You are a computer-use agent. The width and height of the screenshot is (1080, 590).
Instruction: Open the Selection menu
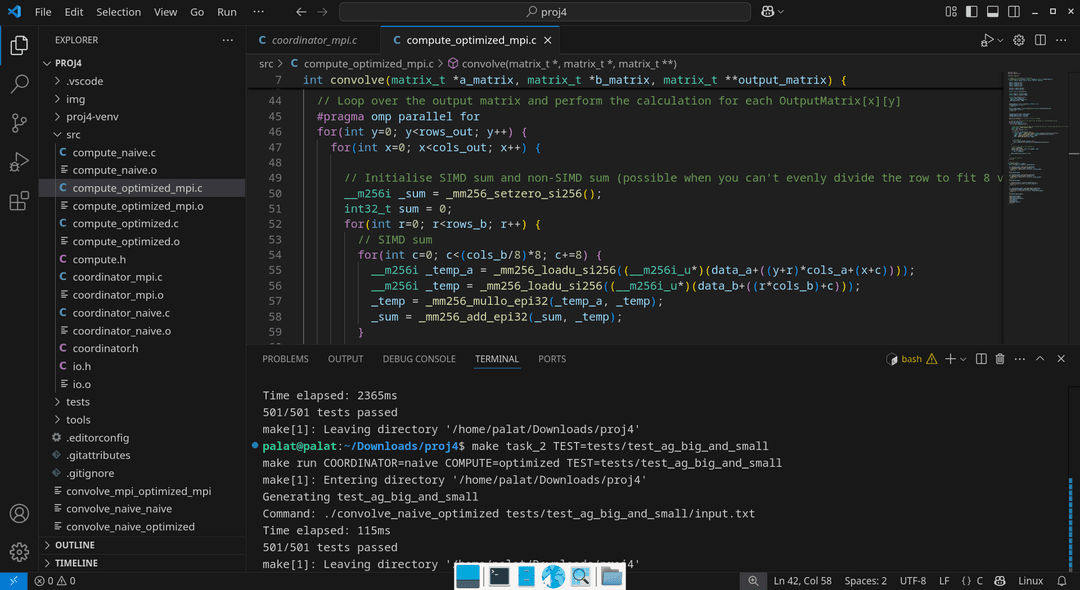(118, 12)
